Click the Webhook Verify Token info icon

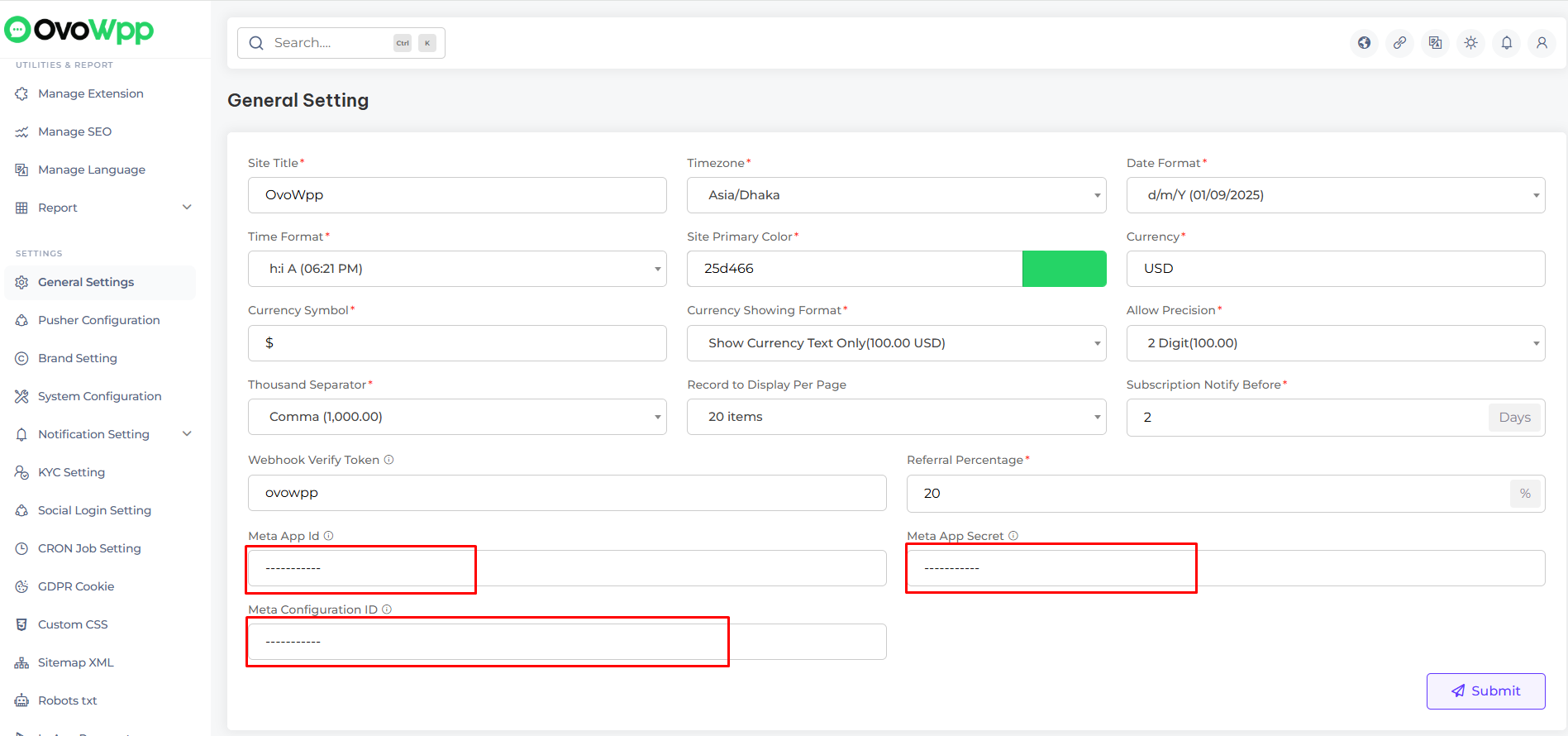click(388, 460)
